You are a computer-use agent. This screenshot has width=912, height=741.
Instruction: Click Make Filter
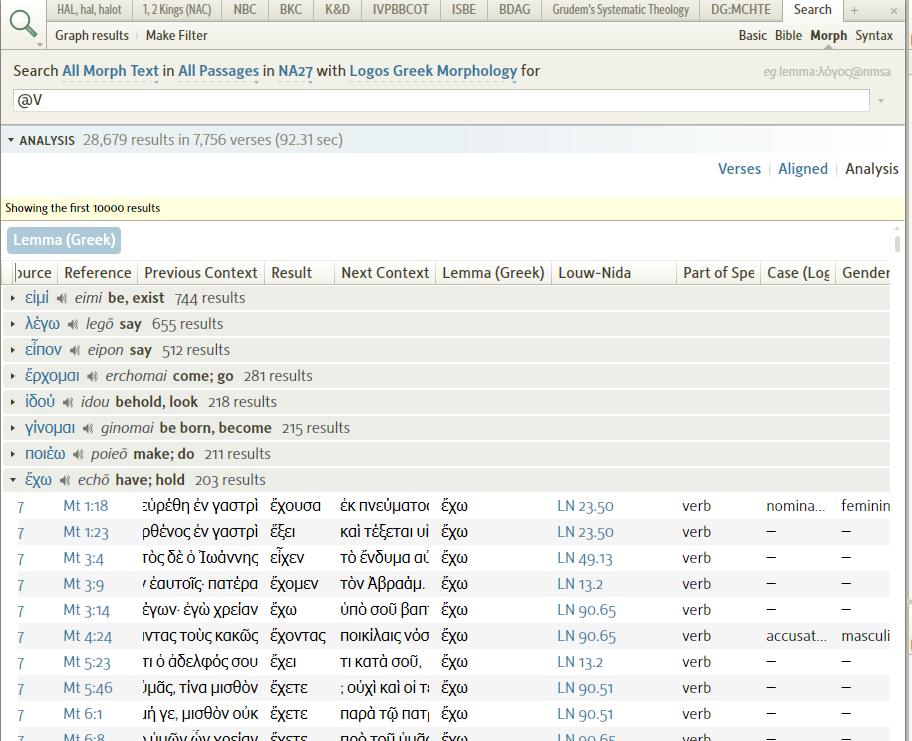[x=176, y=35]
